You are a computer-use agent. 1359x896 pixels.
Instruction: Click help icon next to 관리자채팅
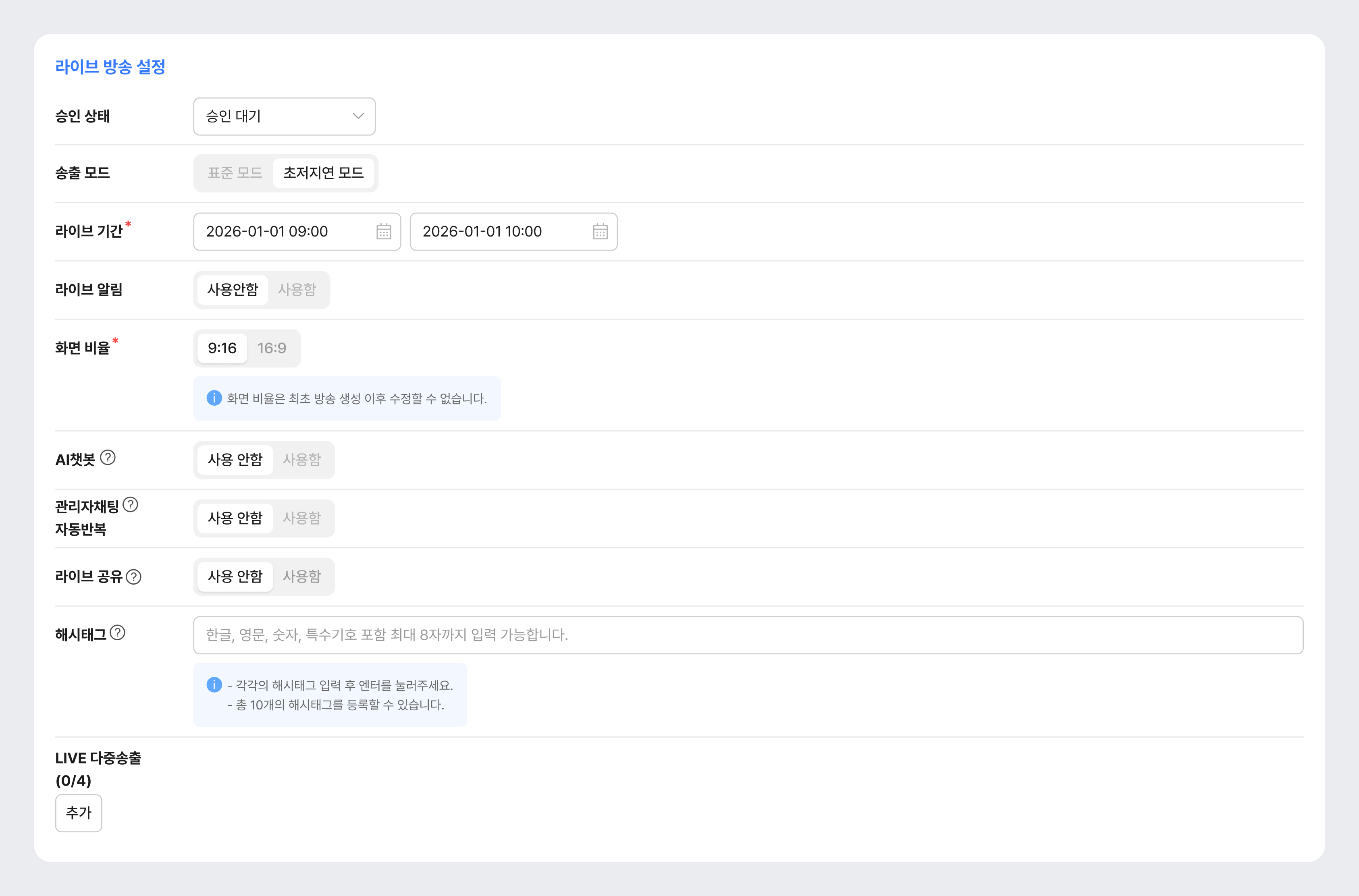(130, 504)
